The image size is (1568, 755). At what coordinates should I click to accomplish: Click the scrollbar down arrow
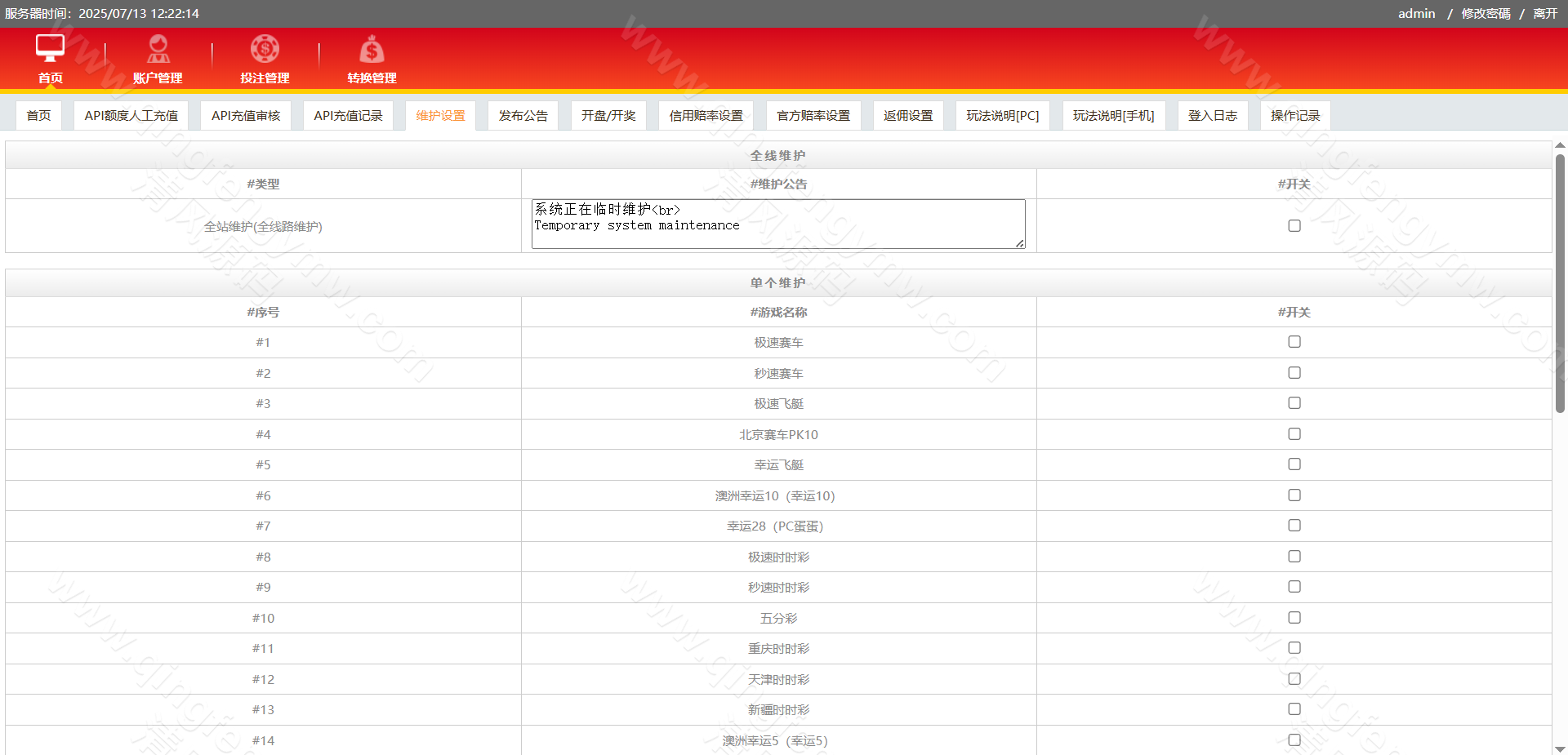(x=1560, y=748)
